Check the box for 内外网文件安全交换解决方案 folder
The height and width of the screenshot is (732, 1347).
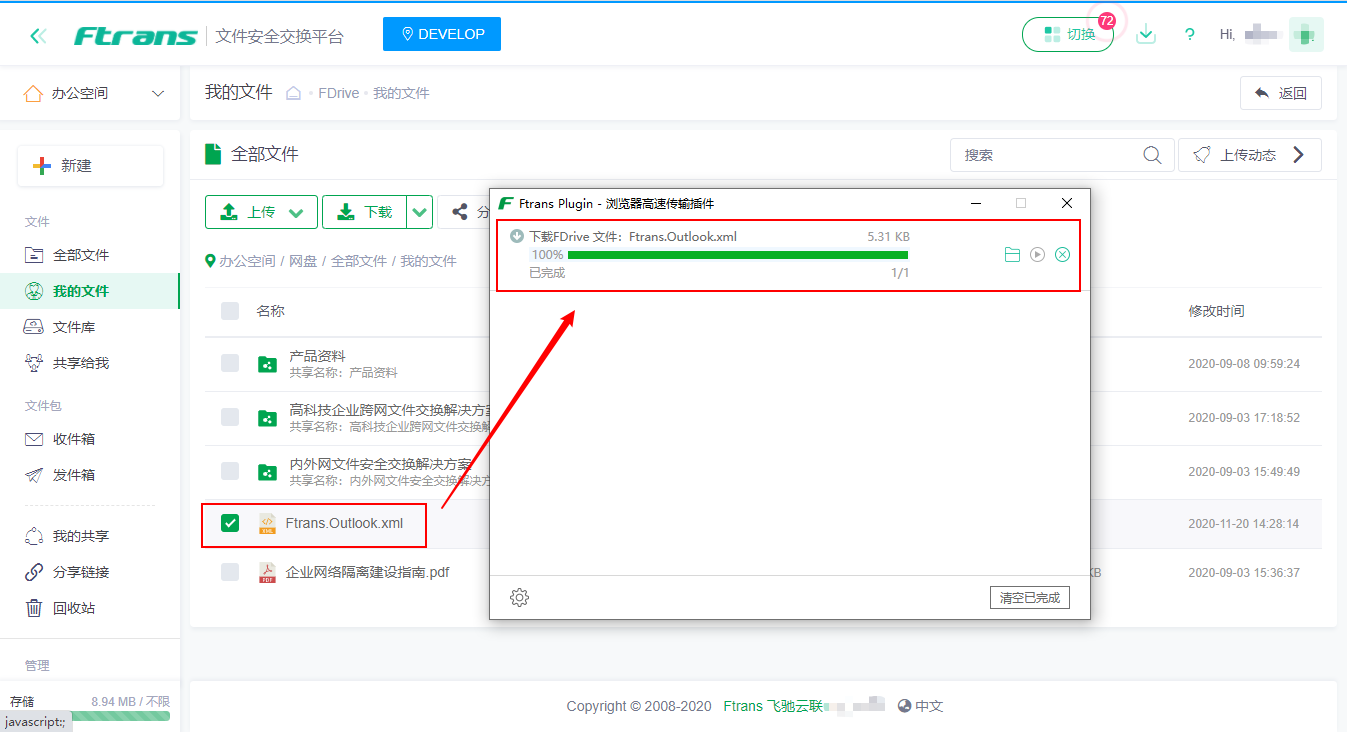tap(230, 471)
